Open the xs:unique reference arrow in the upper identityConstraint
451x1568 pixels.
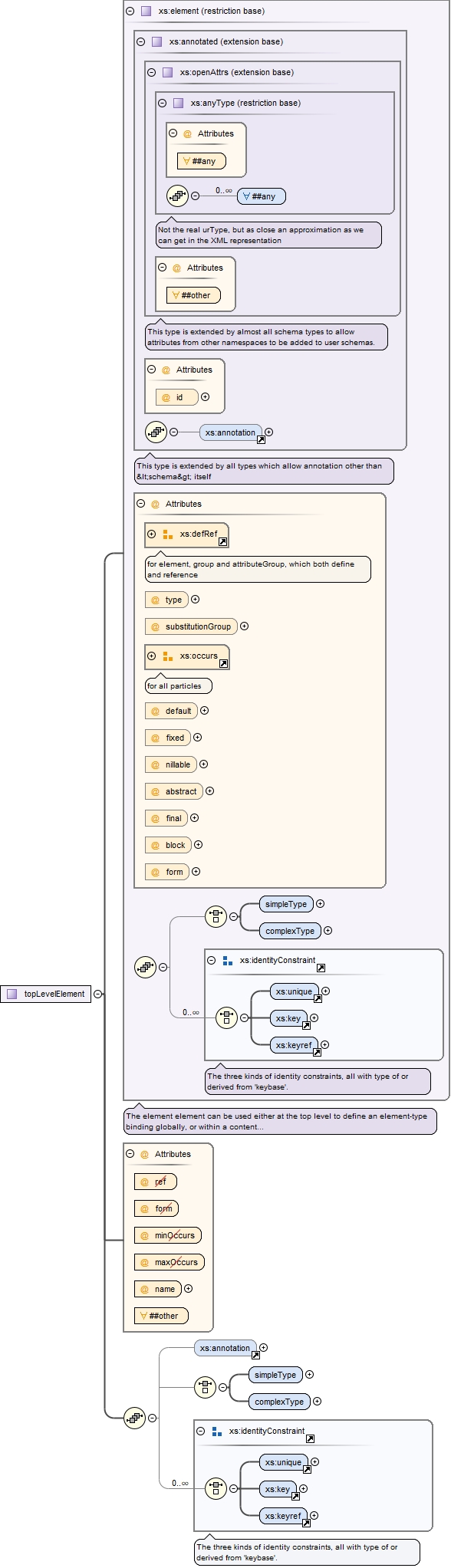point(317,999)
